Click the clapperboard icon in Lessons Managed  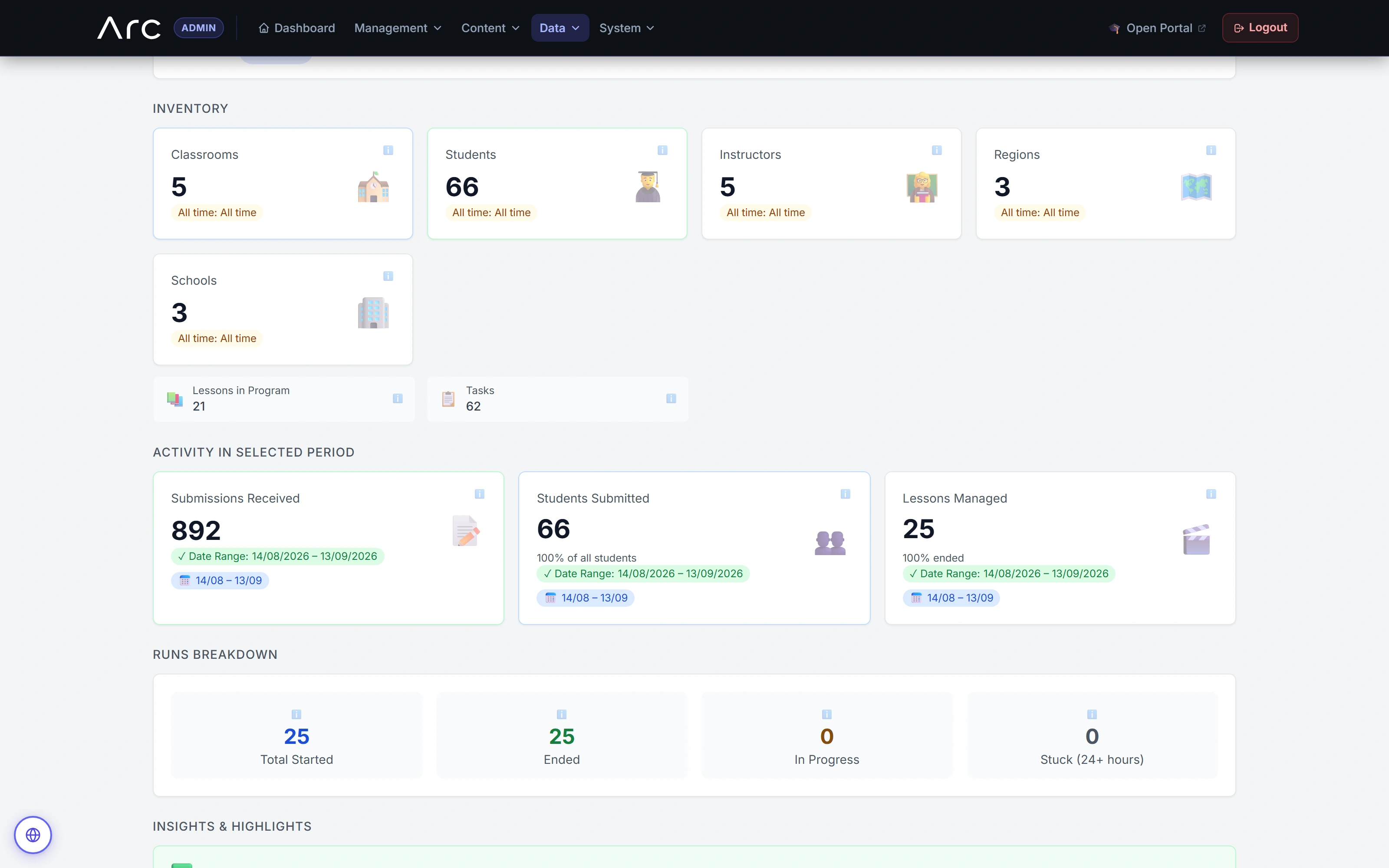[x=1196, y=539]
